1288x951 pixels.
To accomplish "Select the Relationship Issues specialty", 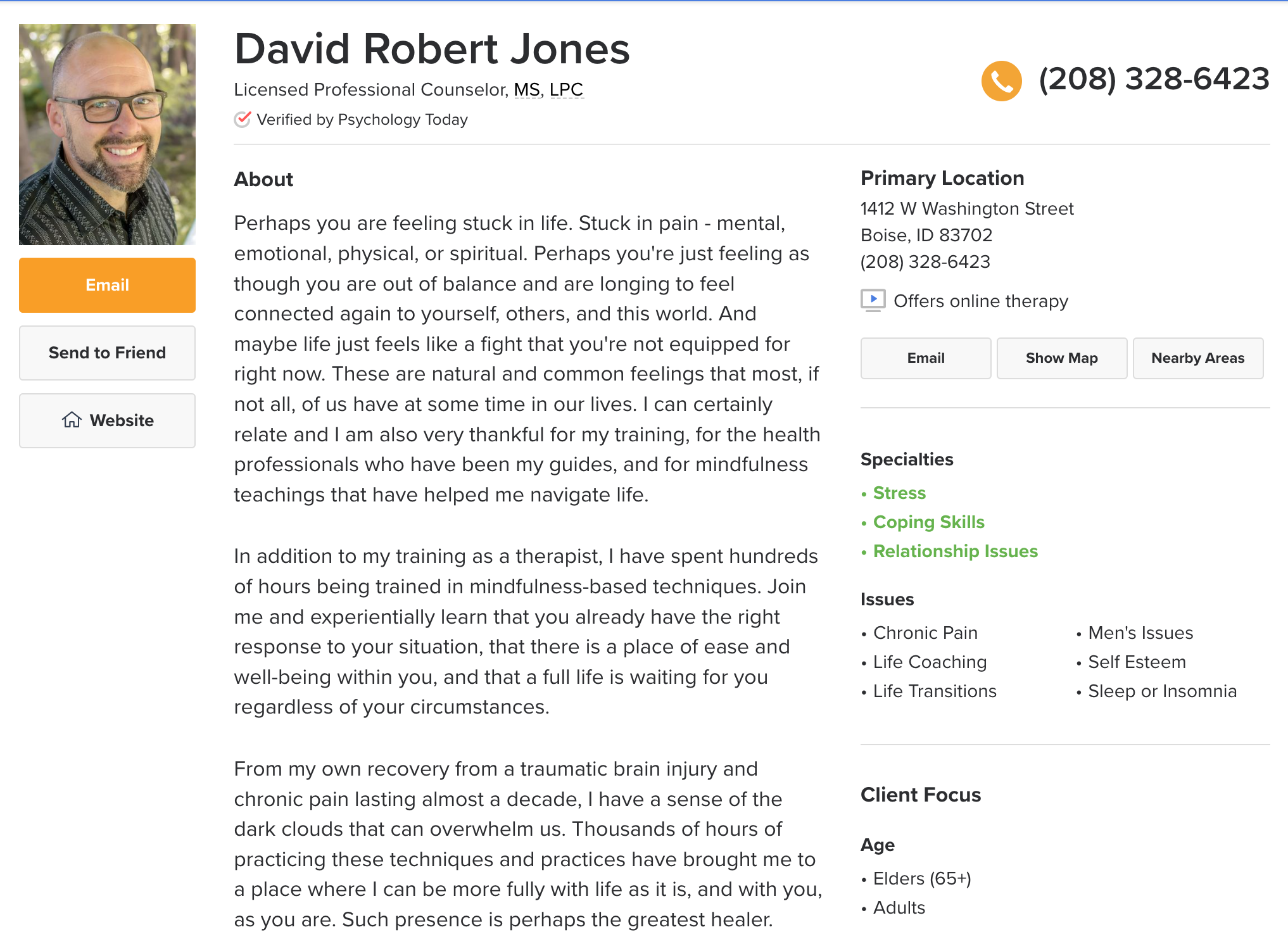I will pyautogui.click(x=956, y=551).
